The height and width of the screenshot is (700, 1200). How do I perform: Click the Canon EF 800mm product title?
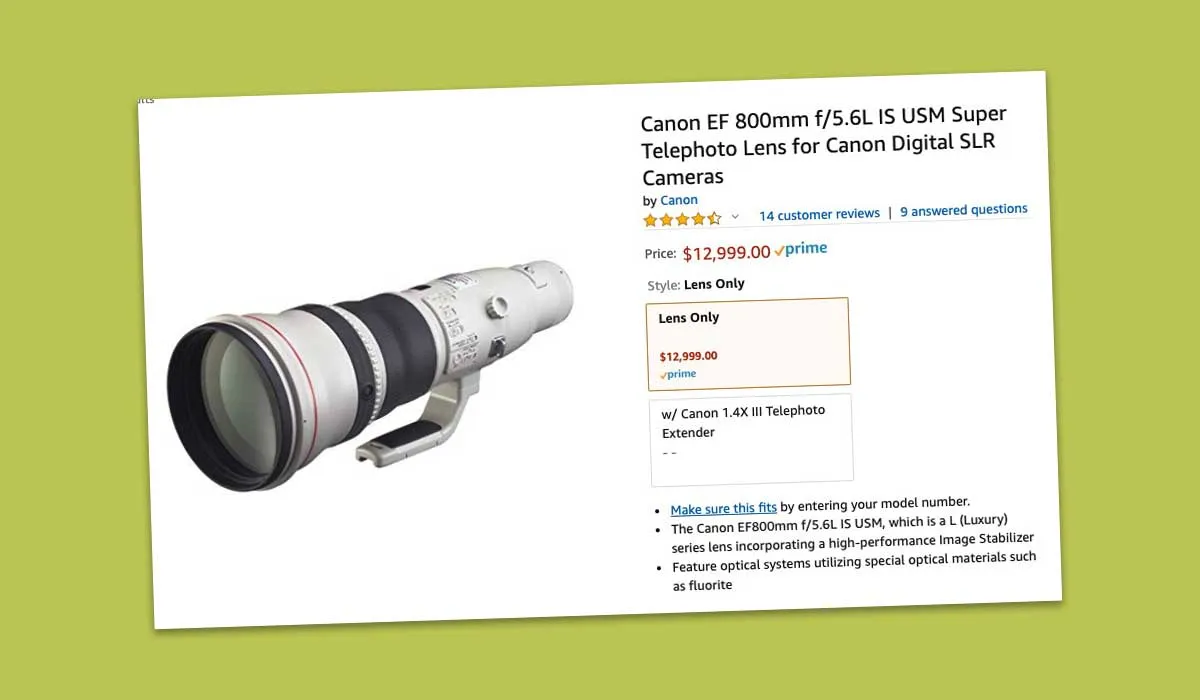coord(823,146)
